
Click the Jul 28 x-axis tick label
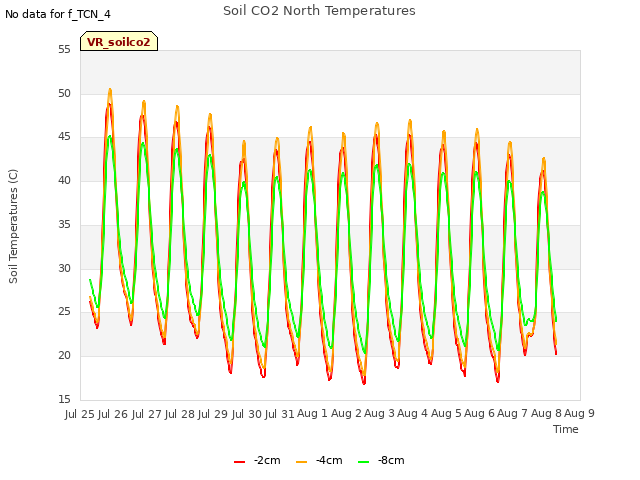coord(180,414)
